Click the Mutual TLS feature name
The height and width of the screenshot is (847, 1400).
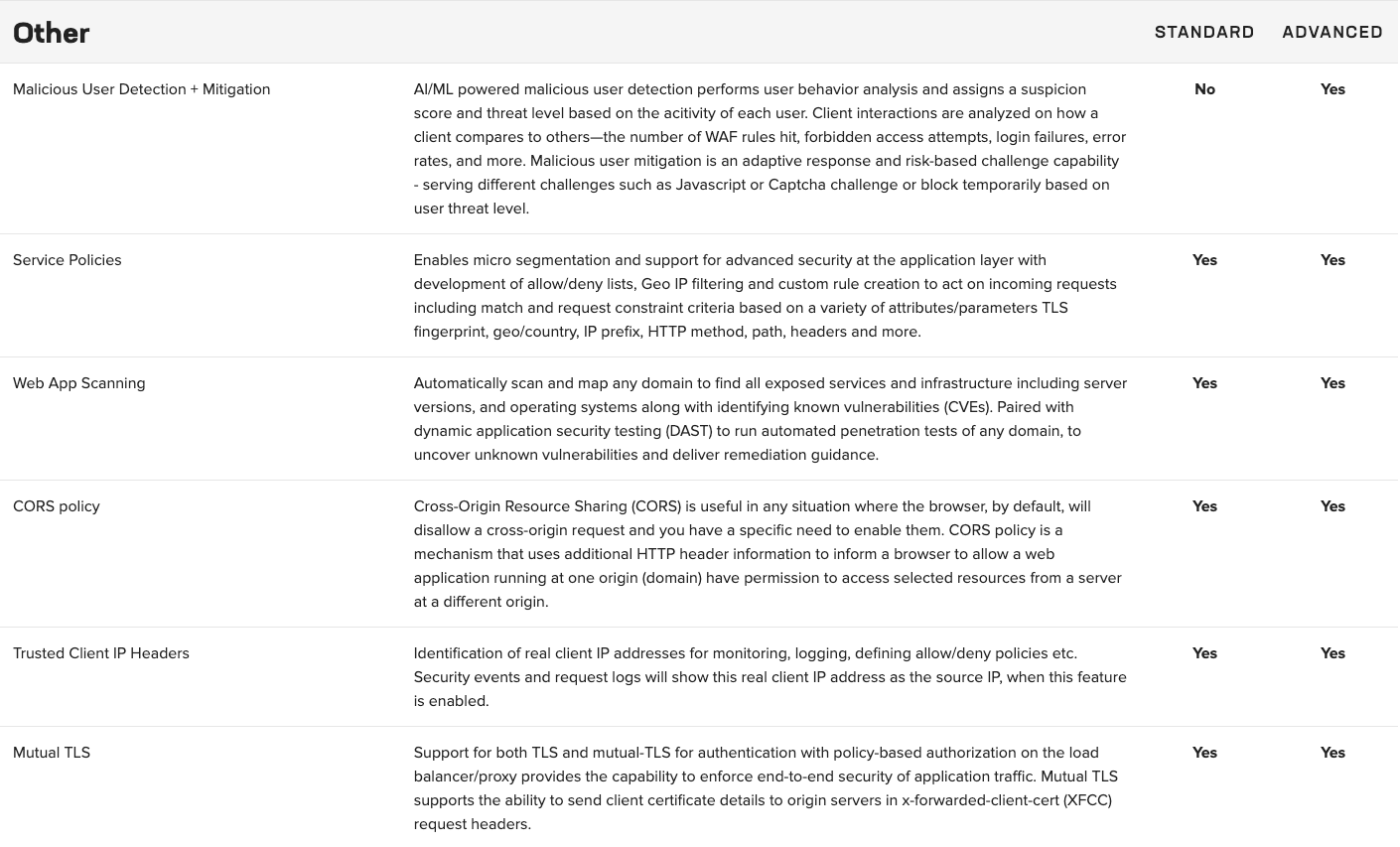tap(52, 753)
